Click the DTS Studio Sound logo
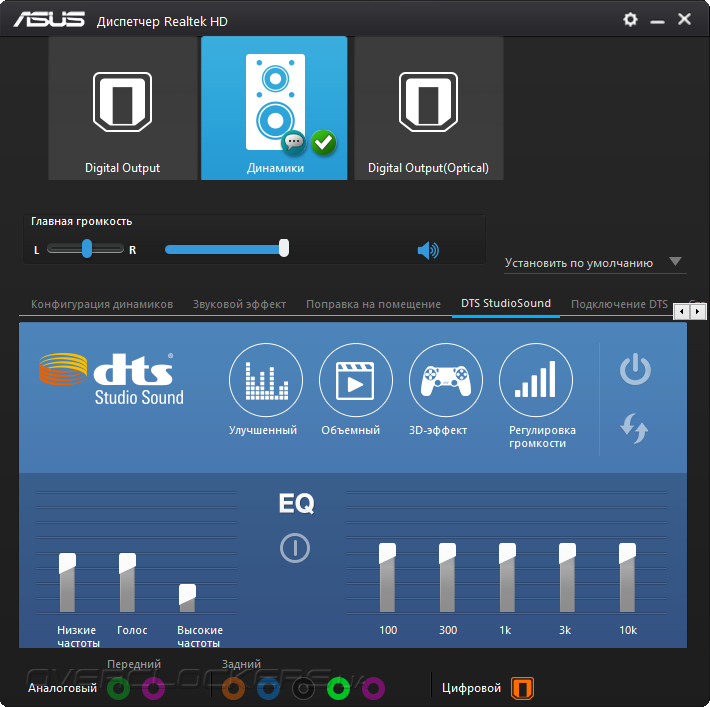This screenshot has height=707, width=710. 111,379
